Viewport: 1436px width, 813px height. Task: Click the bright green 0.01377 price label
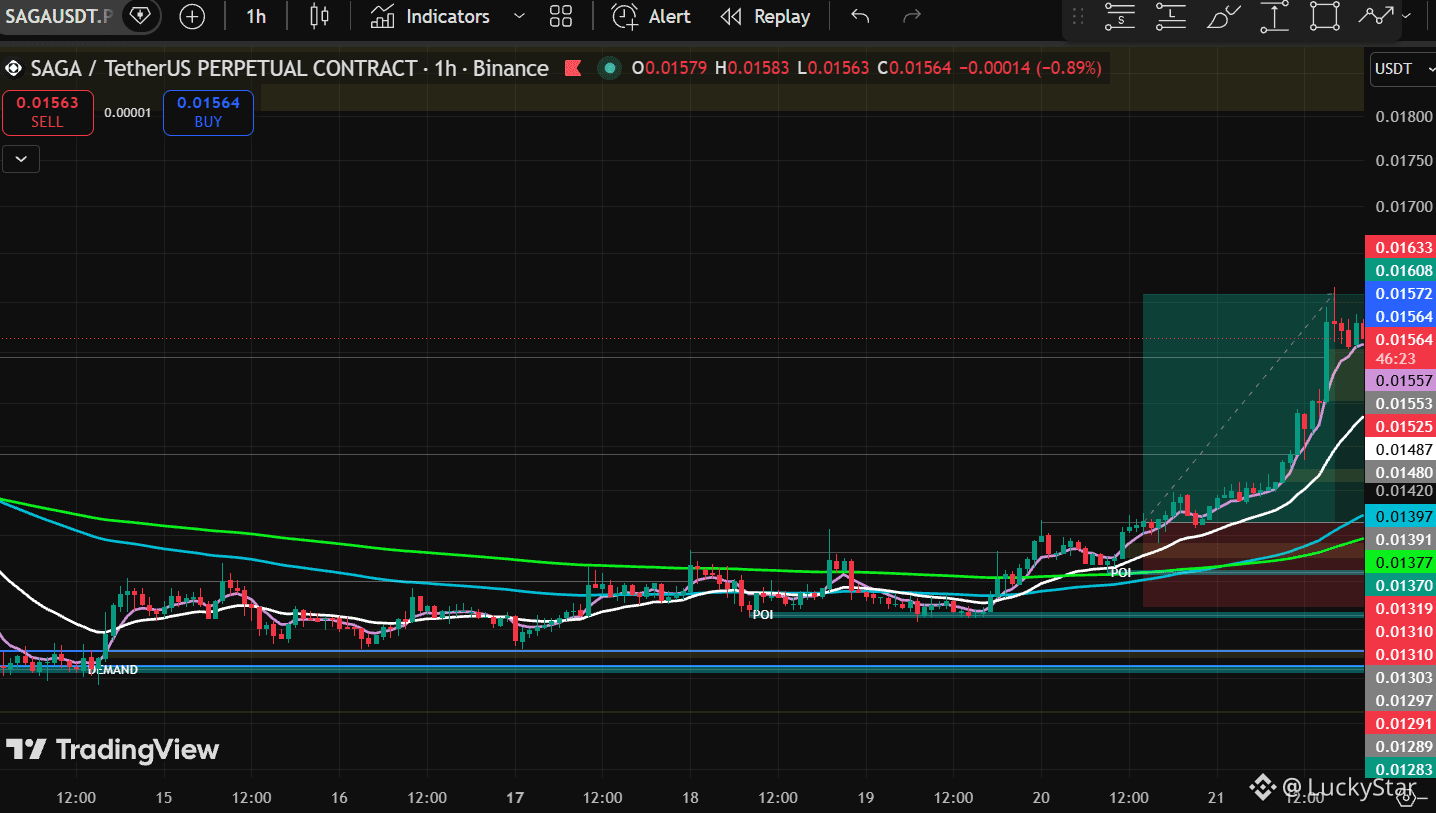[x=1400, y=562]
